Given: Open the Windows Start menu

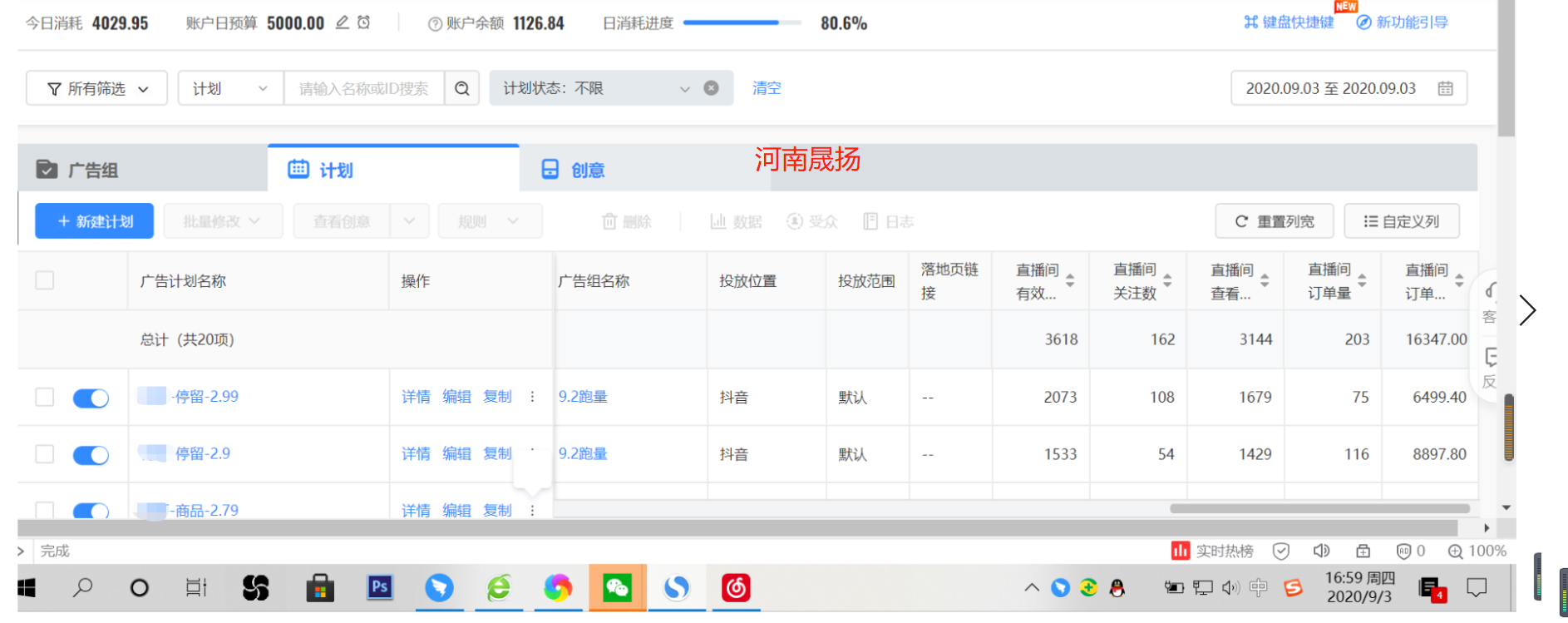Looking at the screenshot, I should [x=27, y=588].
